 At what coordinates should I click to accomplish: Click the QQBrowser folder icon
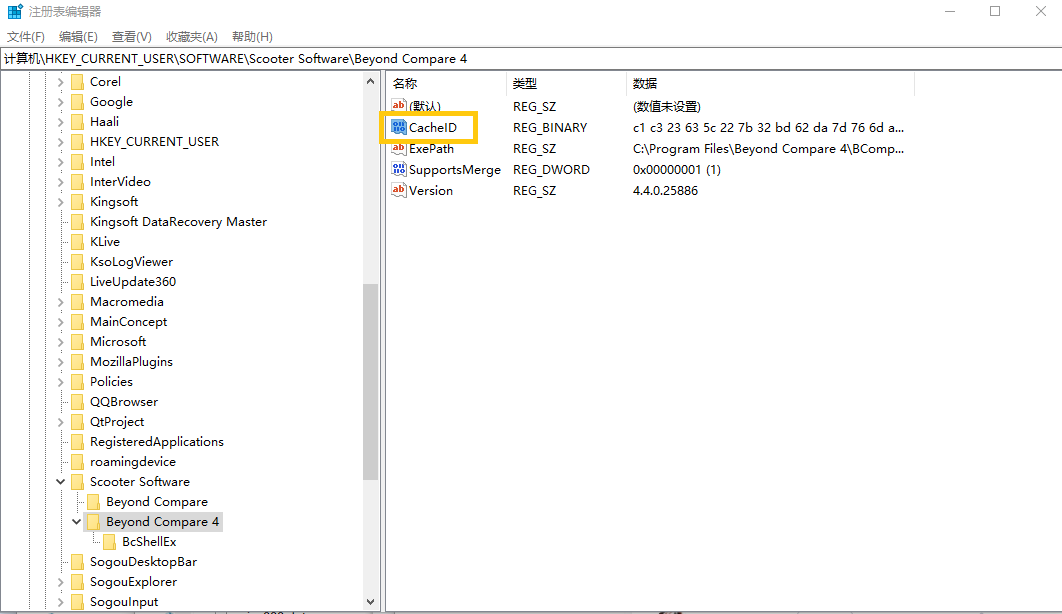(x=78, y=401)
